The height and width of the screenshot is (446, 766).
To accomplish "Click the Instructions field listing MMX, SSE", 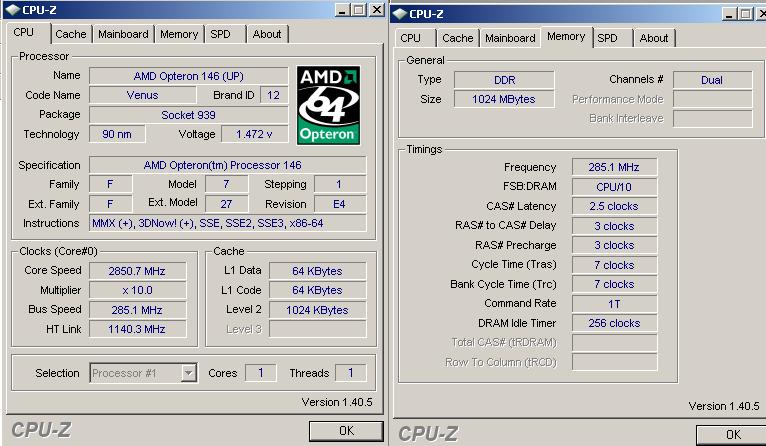I will 228,223.
